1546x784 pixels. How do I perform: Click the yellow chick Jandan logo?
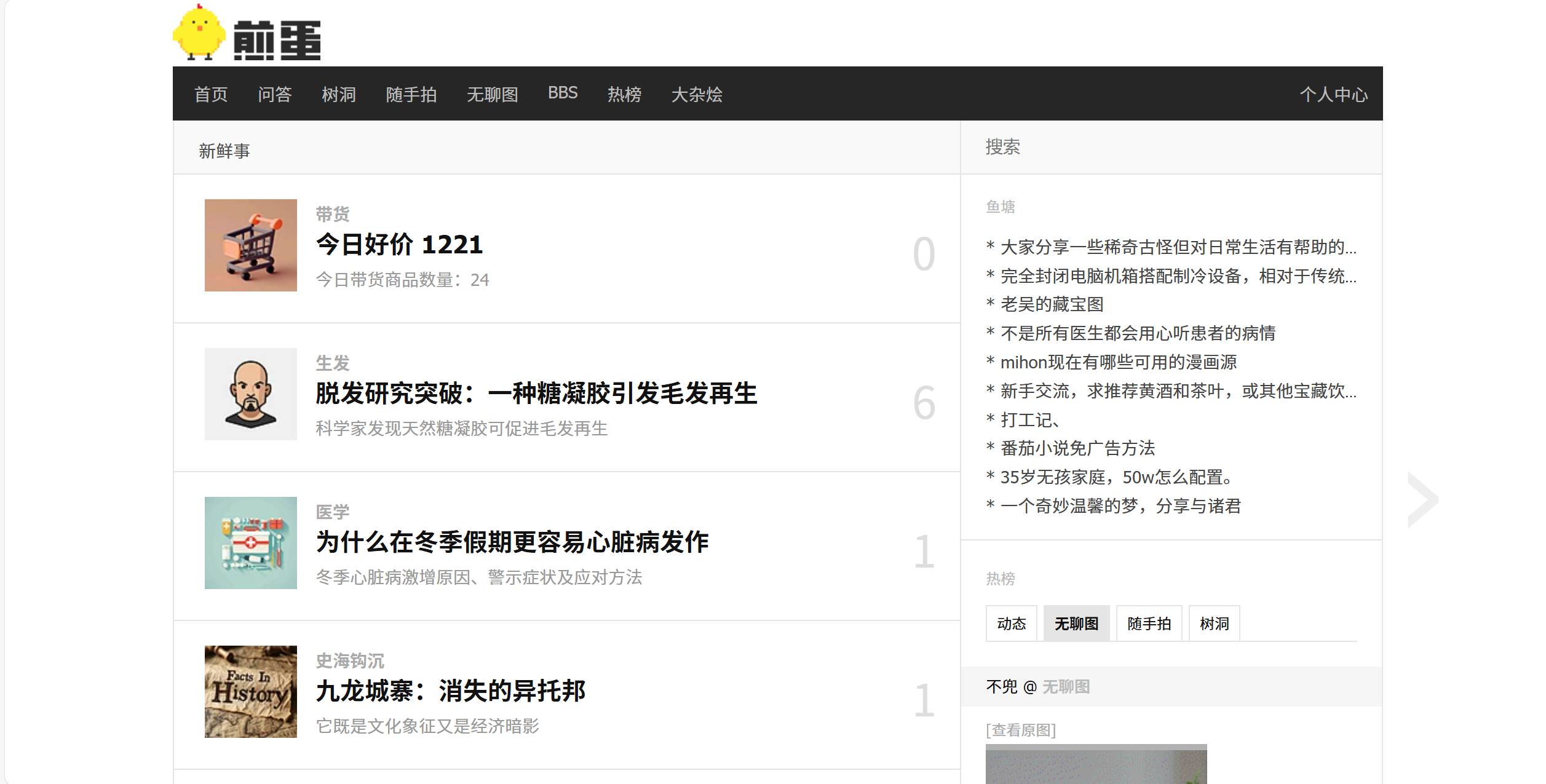[x=247, y=32]
